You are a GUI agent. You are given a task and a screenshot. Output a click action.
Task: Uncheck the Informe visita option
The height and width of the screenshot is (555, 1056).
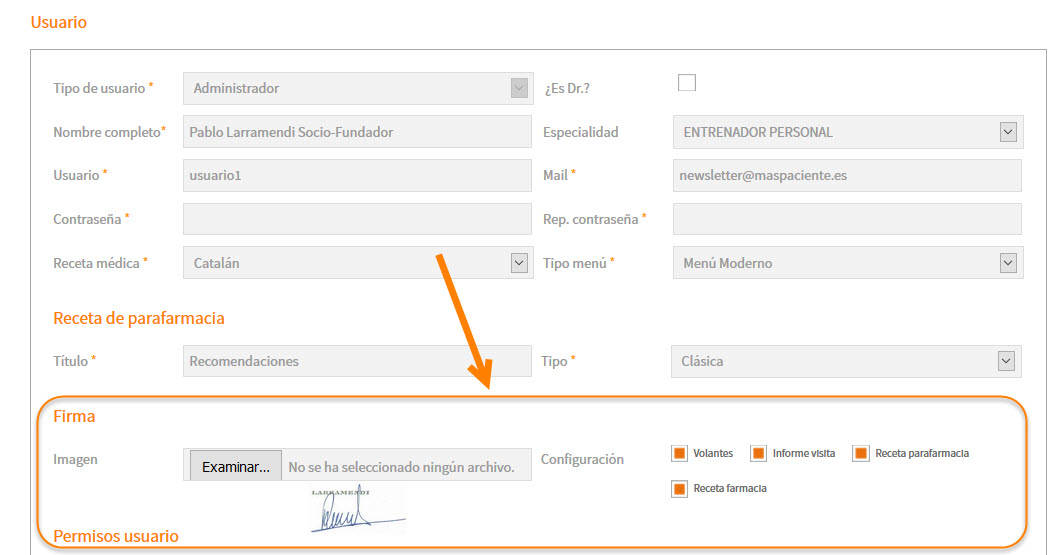(x=758, y=453)
